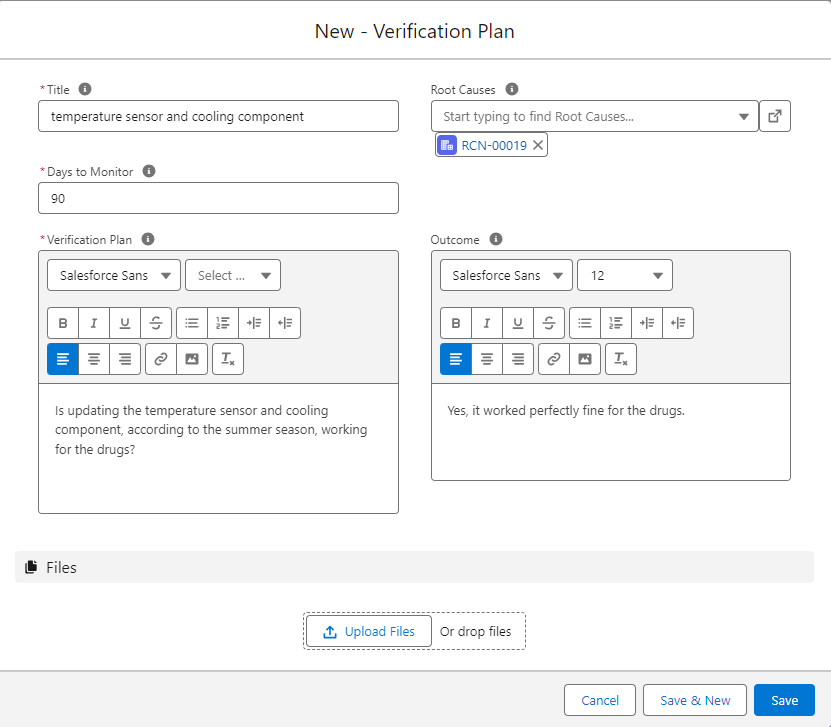The width and height of the screenshot is (831, 727).
Task: Click the Upload Files button
Action: (x=368, y=631)
